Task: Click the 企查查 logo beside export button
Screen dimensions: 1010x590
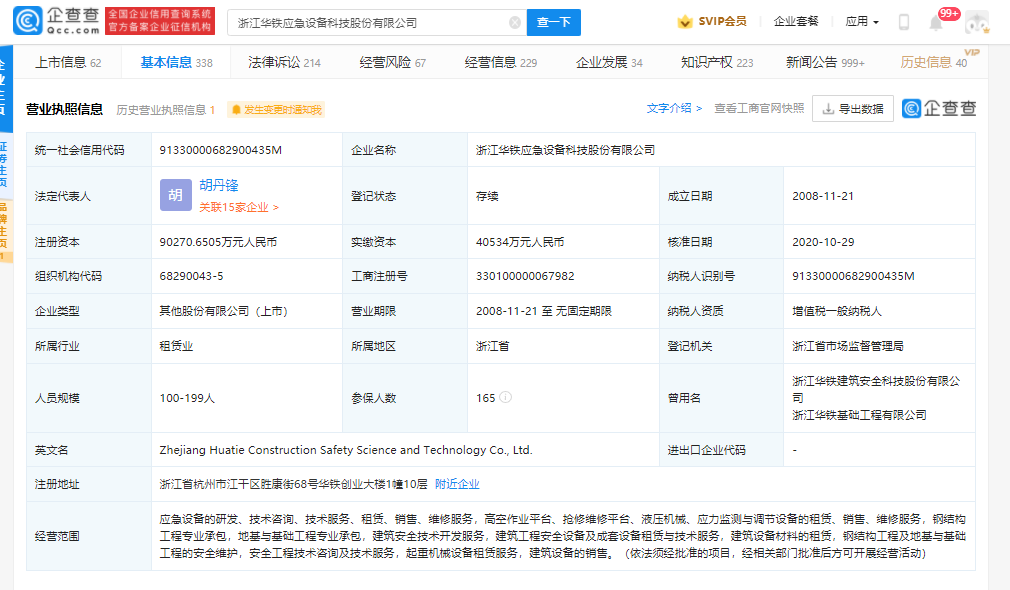Action: pos(939,108)
